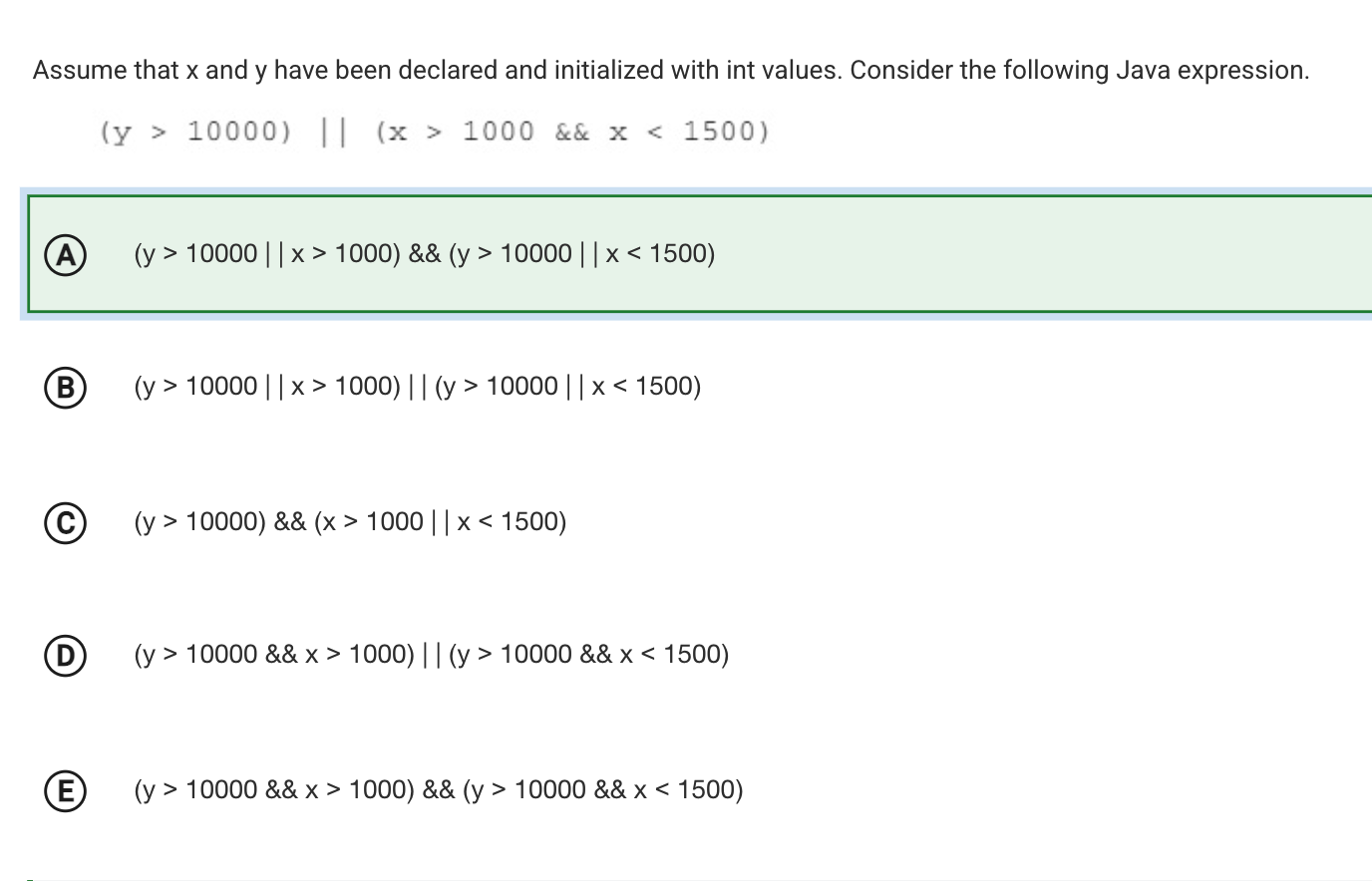1372x881 pixels.
Task: Mark the circled C answer bubble
Action: (65, 522)
